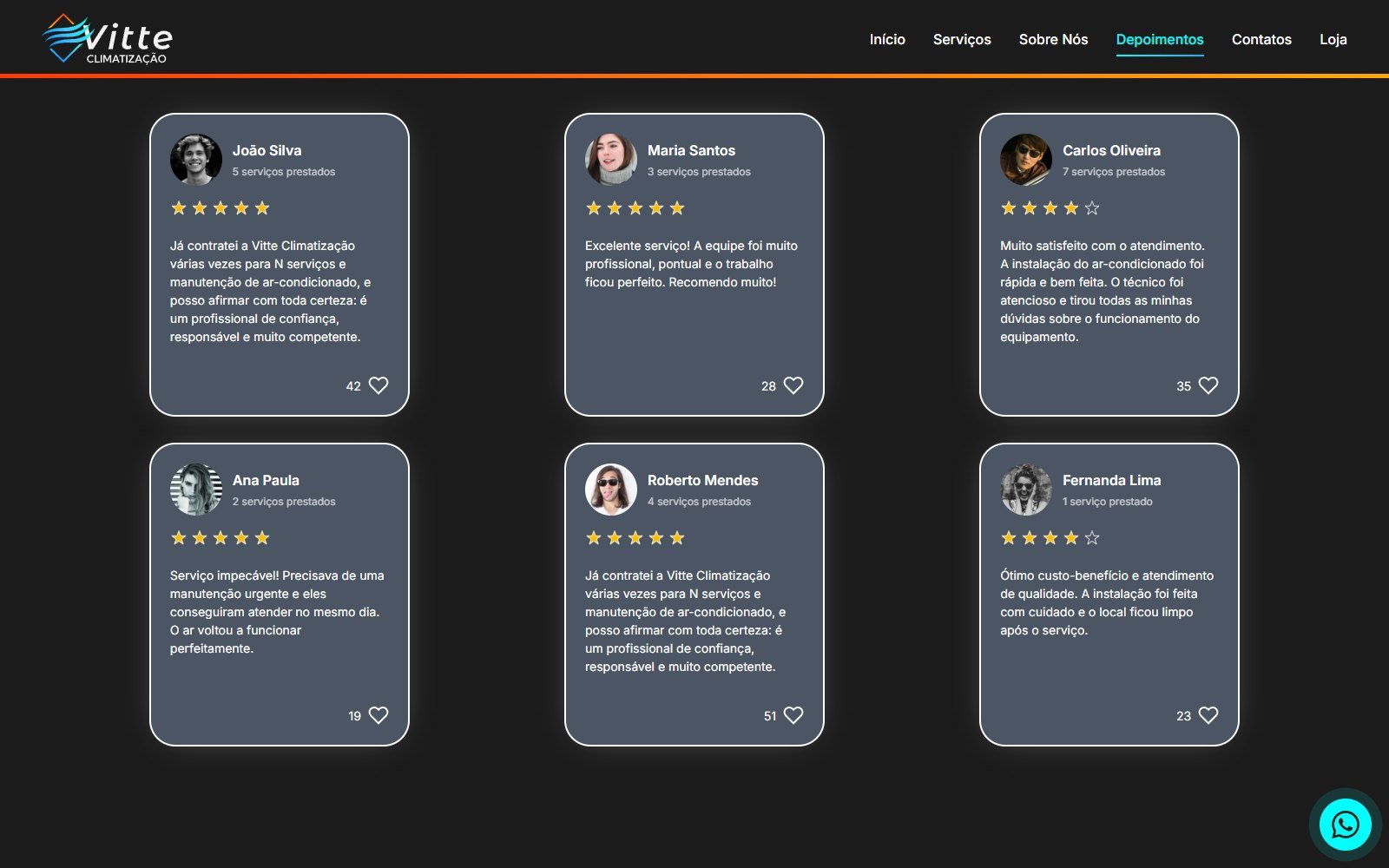Screen dimensions: 1389x868
Task: Tap the heart icon on Ana Paula's card
Action: pos(379,715)
